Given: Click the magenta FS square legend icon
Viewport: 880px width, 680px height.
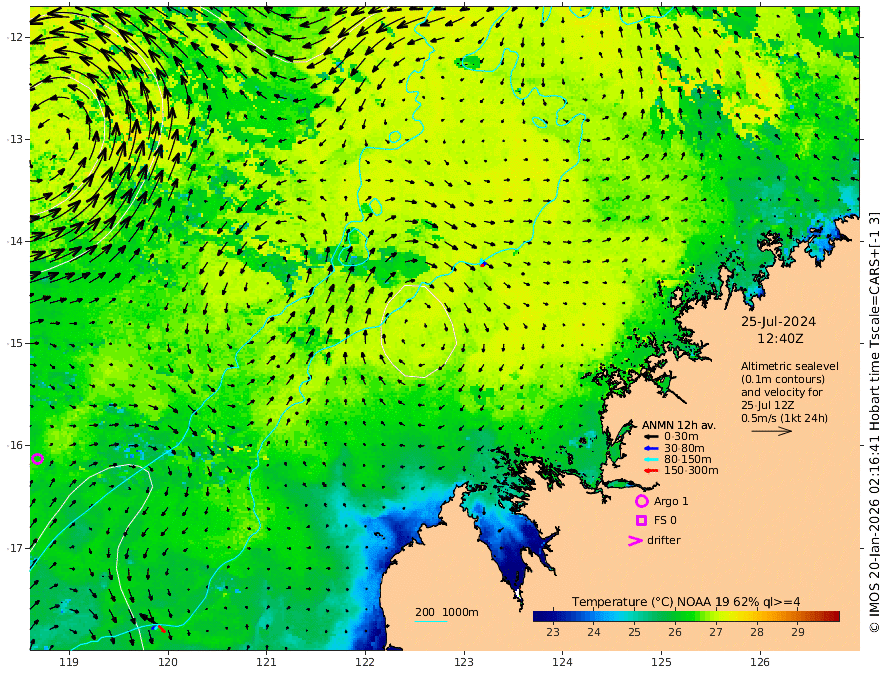Looking at the screenshot, I should [x=641, y=521].
